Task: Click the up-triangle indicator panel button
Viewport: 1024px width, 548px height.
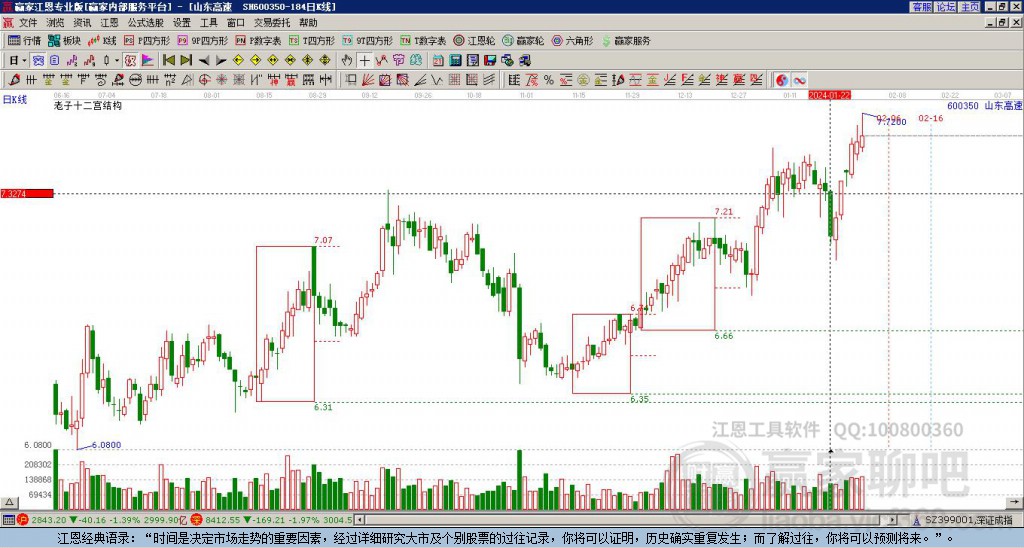Action: click(8, 503)
